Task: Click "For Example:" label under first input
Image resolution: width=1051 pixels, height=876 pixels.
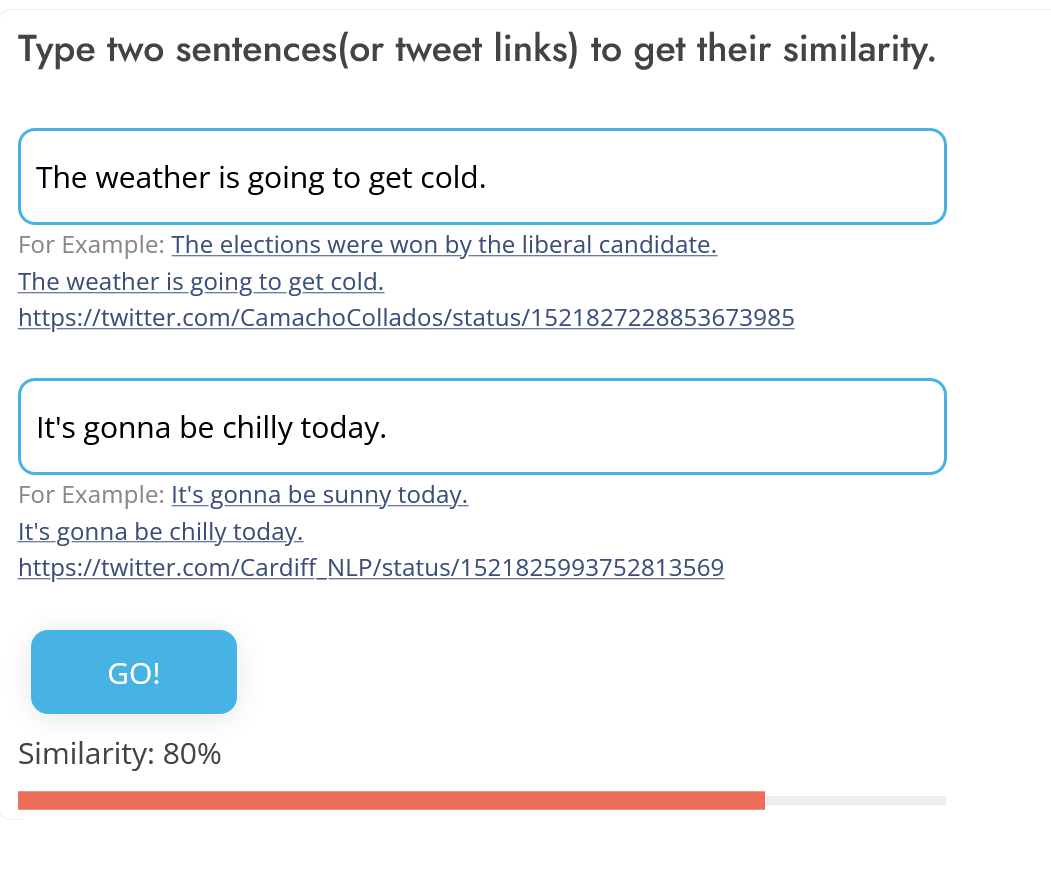Action: click(92, 245)
